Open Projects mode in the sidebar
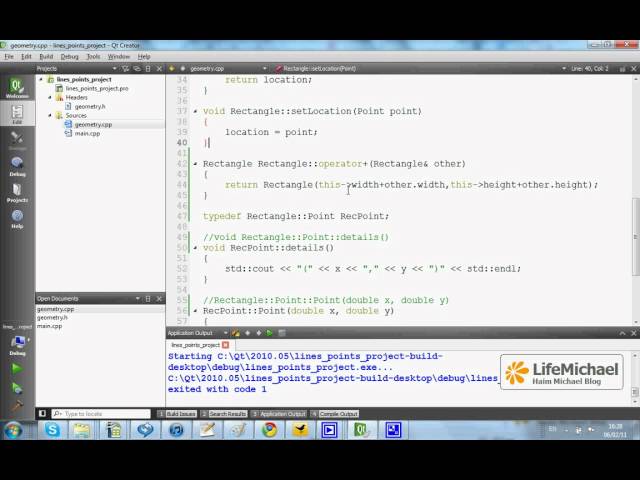Viewport: 640px width, 480px height. tap(17, 193)
